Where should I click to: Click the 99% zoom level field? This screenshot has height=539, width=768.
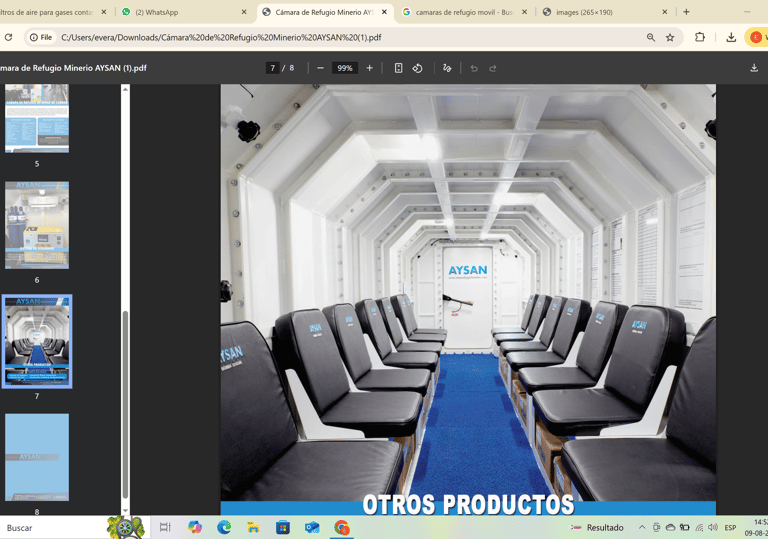(345, 68)
